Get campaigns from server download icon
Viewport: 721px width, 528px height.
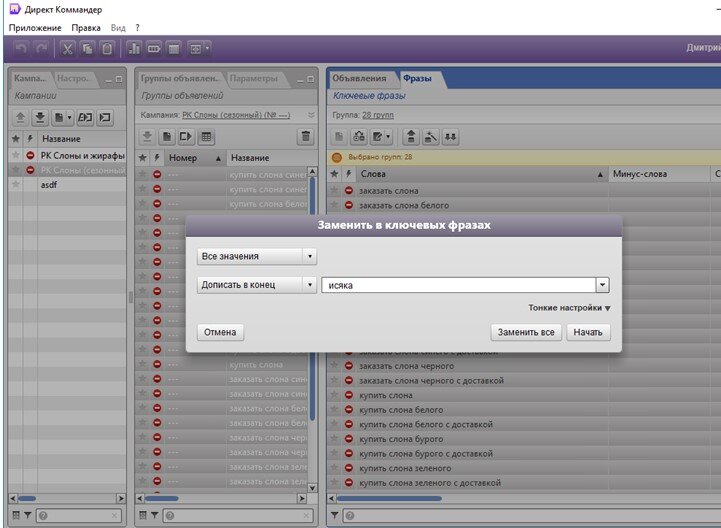(40, 118)
